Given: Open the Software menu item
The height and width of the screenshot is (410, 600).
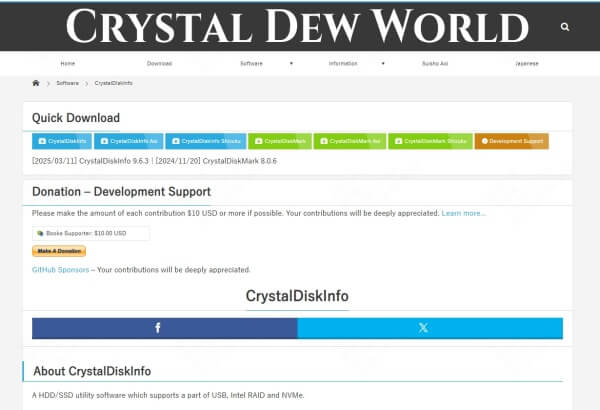Looking at the screenshot, I should 251,64.
